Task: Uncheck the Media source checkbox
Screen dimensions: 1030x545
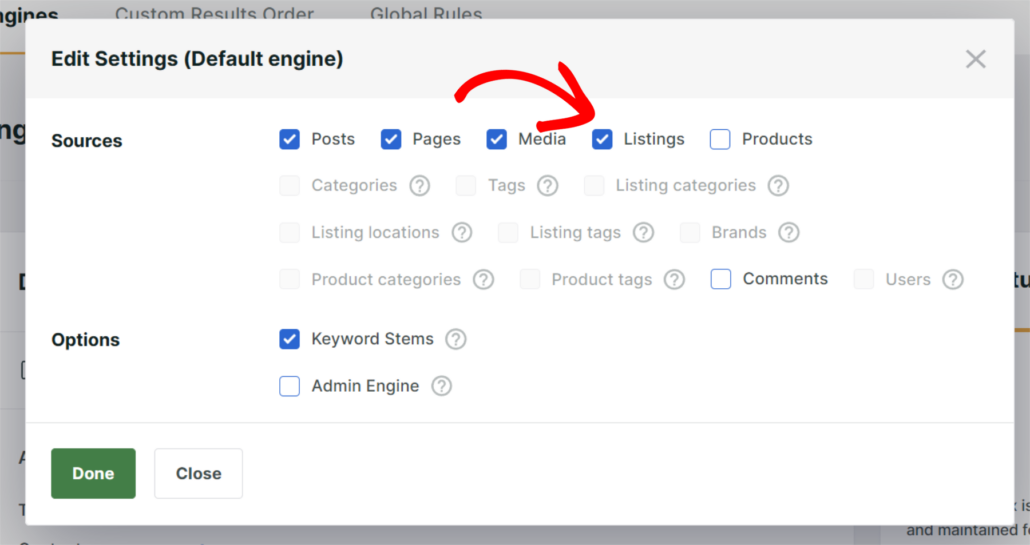Action: point(497,139)
